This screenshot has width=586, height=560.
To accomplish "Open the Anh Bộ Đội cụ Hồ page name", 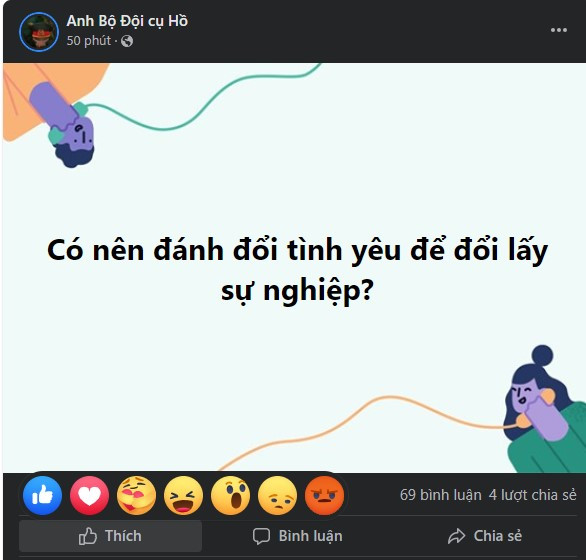I will click(127, 21).
